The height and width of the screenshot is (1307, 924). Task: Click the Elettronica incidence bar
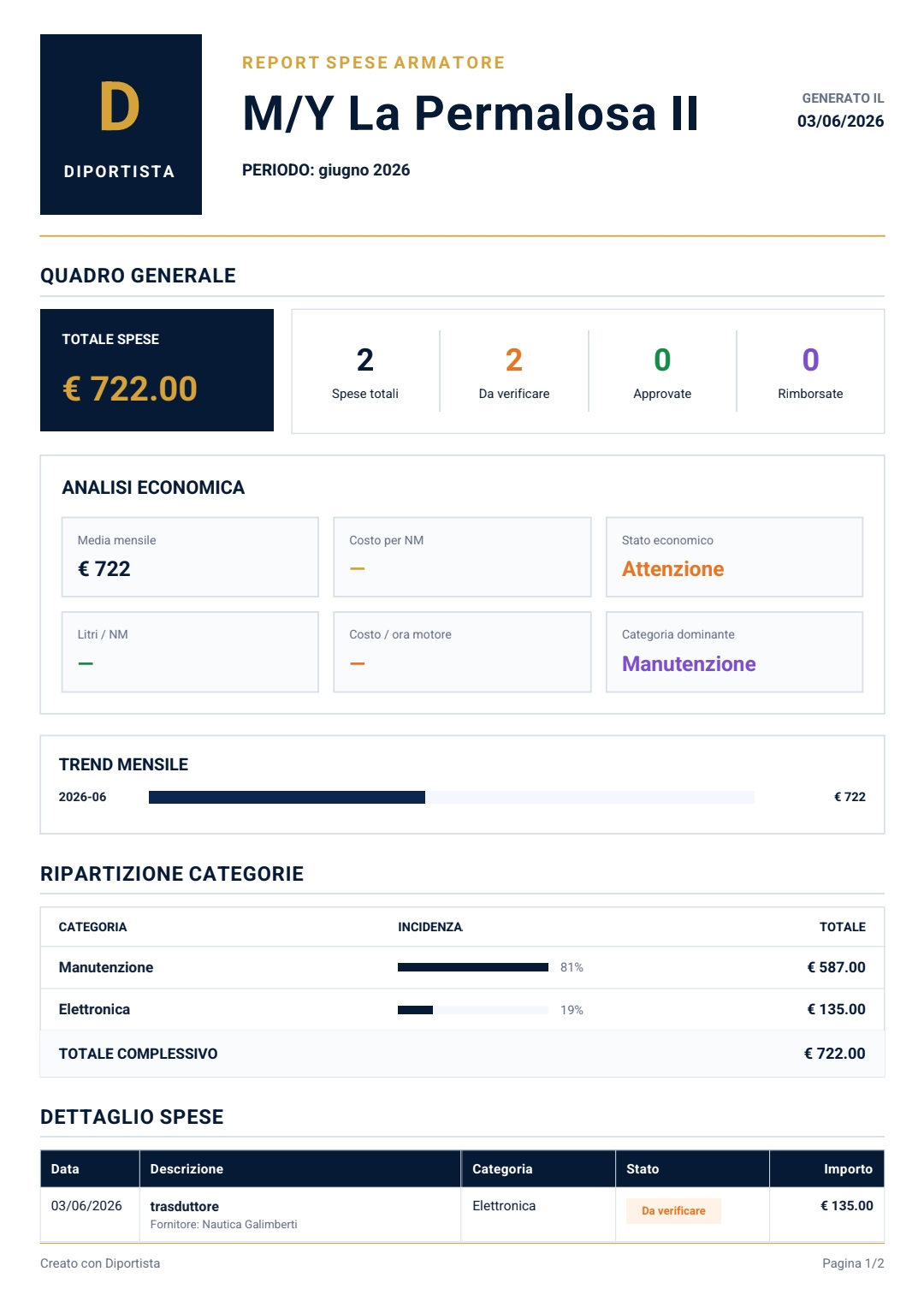[473, 1010]
